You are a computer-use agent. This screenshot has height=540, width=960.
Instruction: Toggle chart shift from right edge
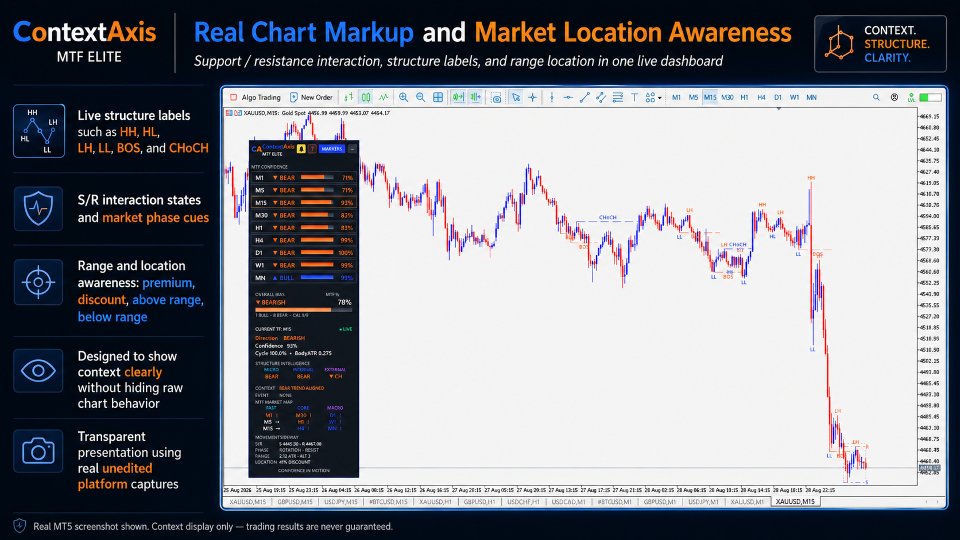(475, 97)
